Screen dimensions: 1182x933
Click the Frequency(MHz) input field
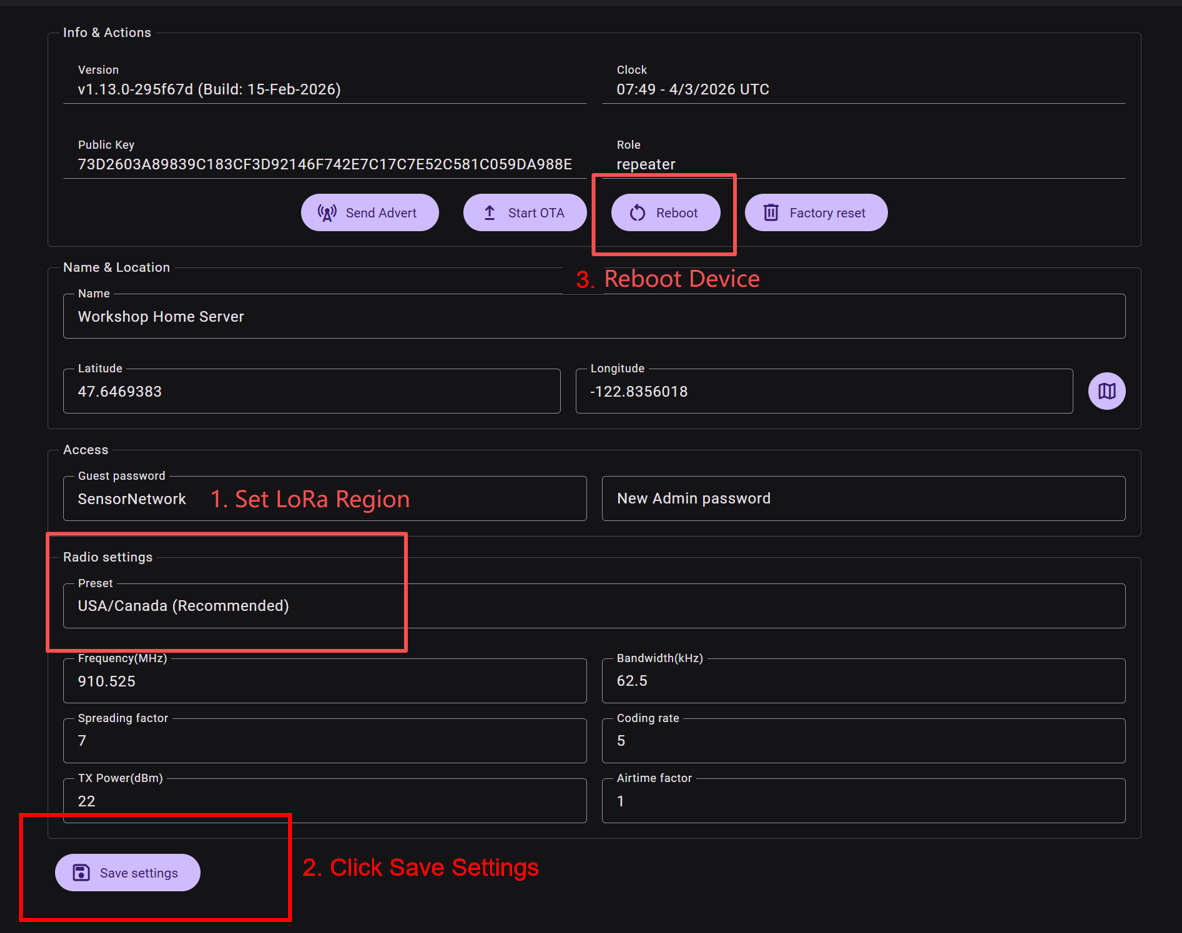coord(324,681)
